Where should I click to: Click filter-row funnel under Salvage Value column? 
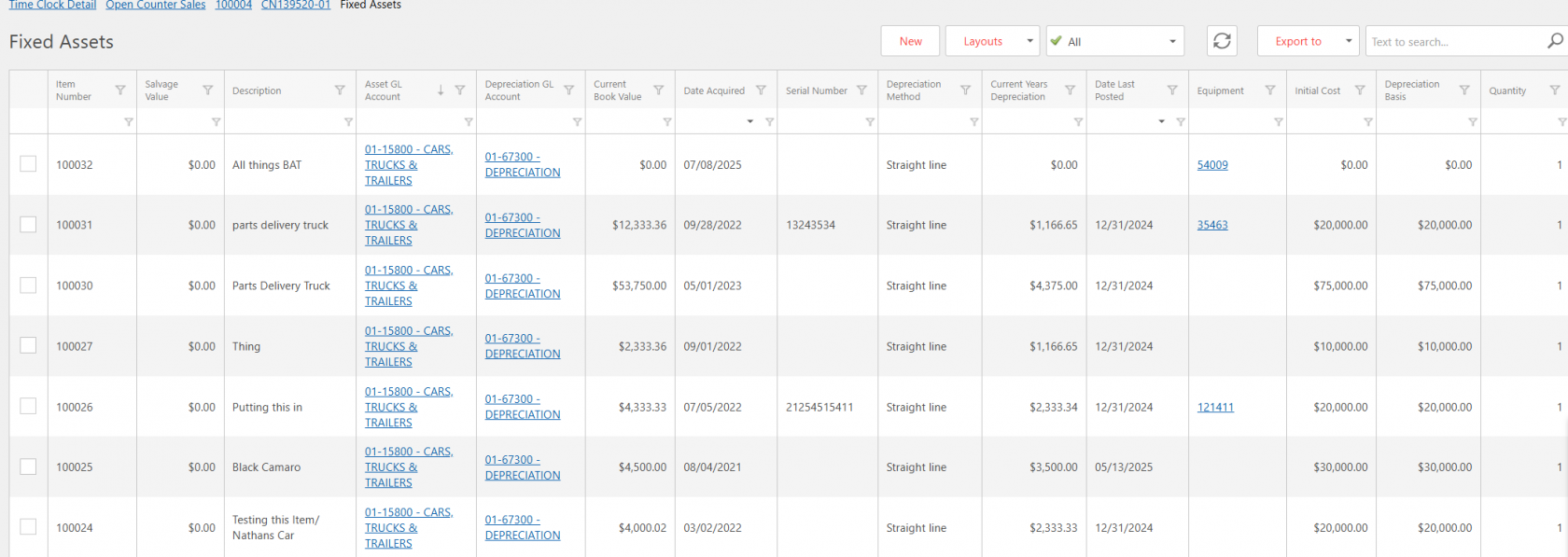[x=217, y=122]
